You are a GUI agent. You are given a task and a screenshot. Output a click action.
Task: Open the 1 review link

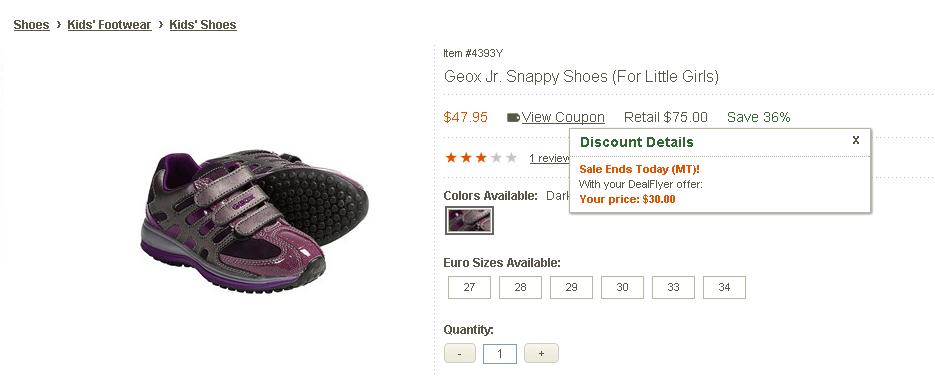(549, 159)
